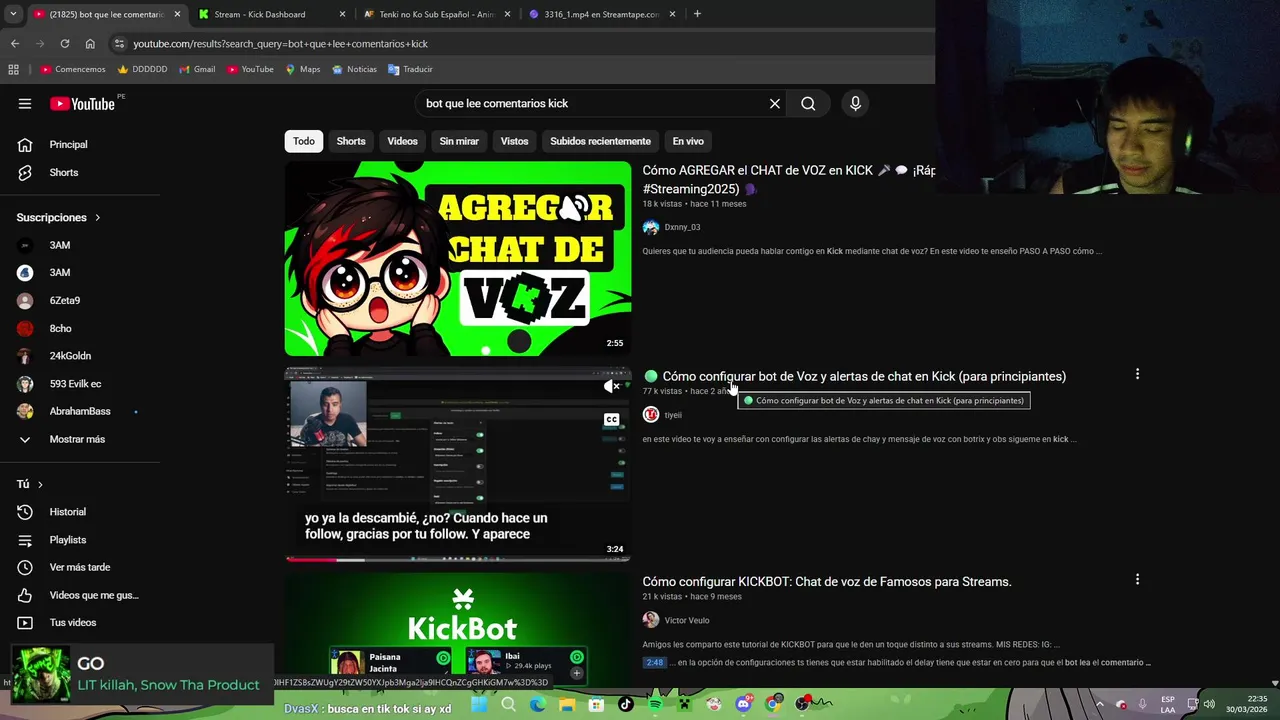Select the Todo filter chip

(x=304, y=141)
